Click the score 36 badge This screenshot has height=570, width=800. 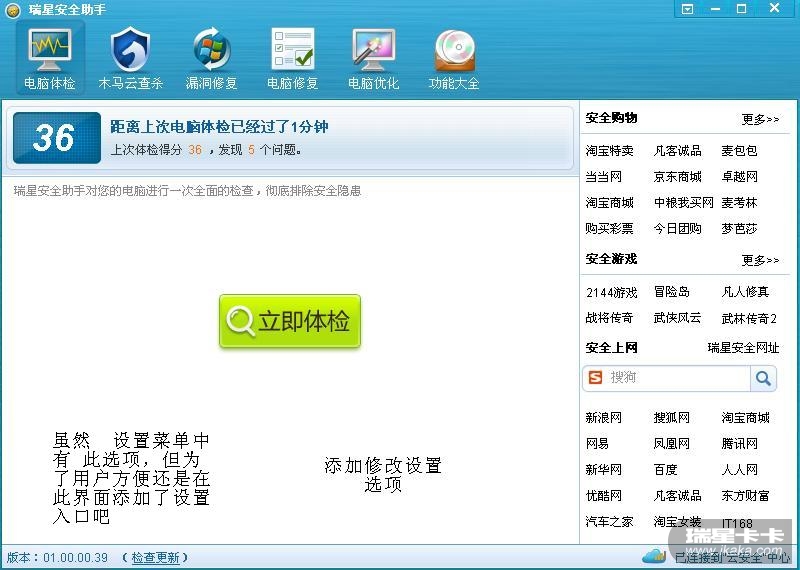[x=57, y=138]
